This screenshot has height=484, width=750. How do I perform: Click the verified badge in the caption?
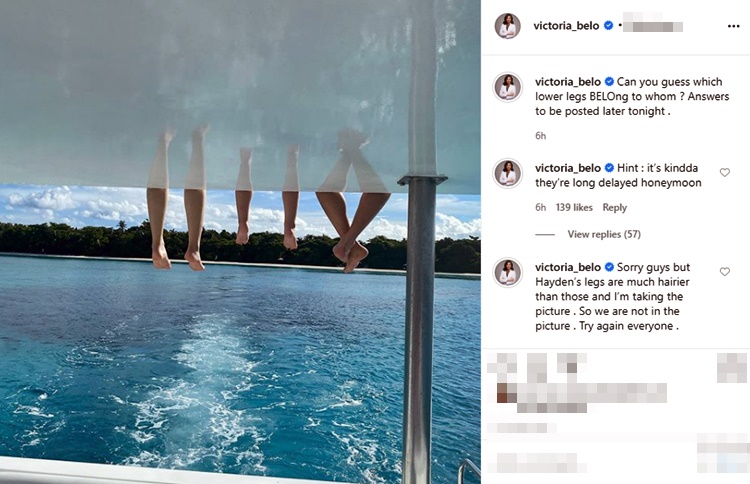[x=609, y=82]
